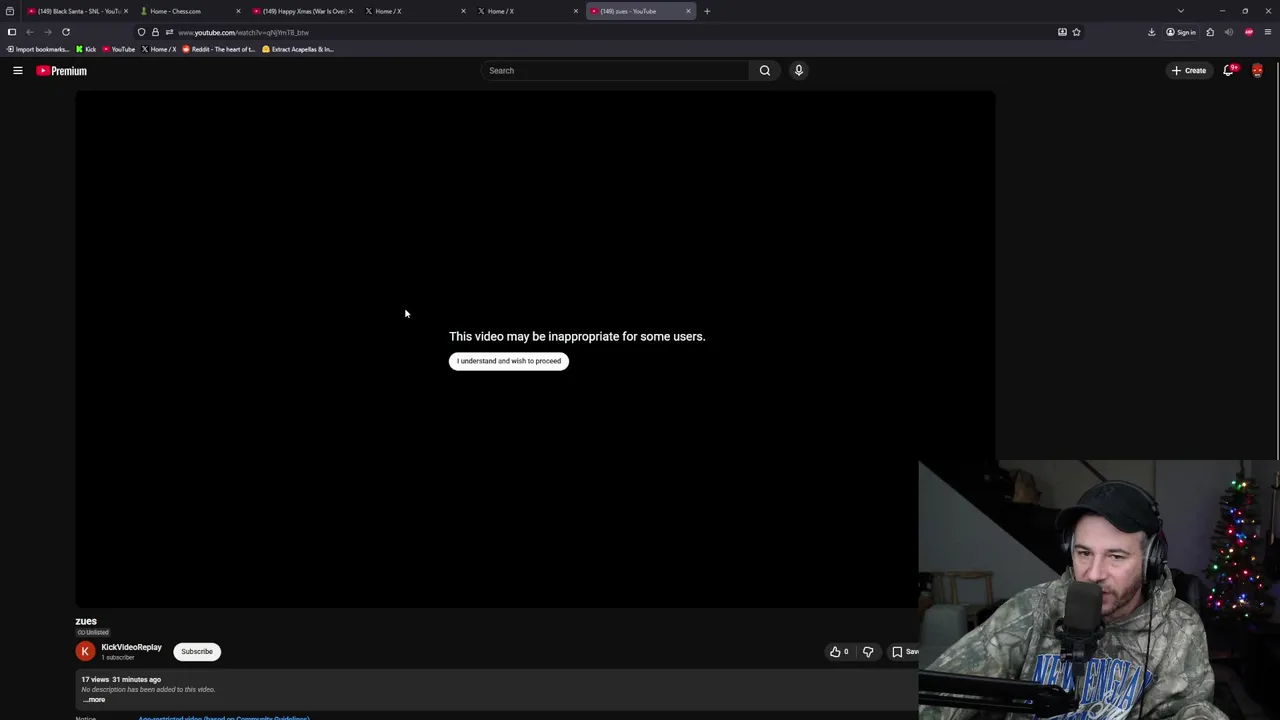Reload the current page

click(66, 32)
